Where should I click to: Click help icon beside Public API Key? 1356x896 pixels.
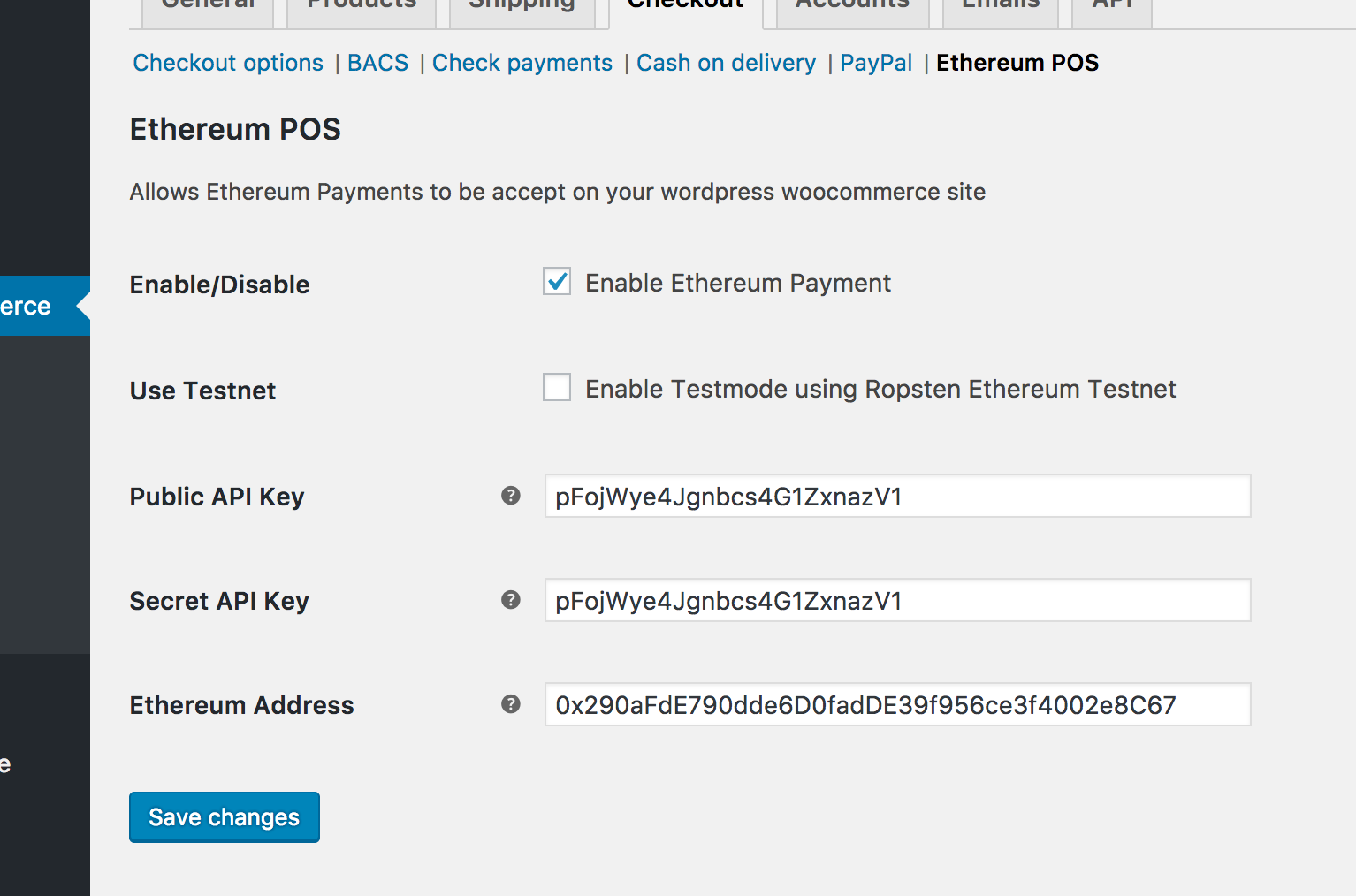[x=511, y=496]
